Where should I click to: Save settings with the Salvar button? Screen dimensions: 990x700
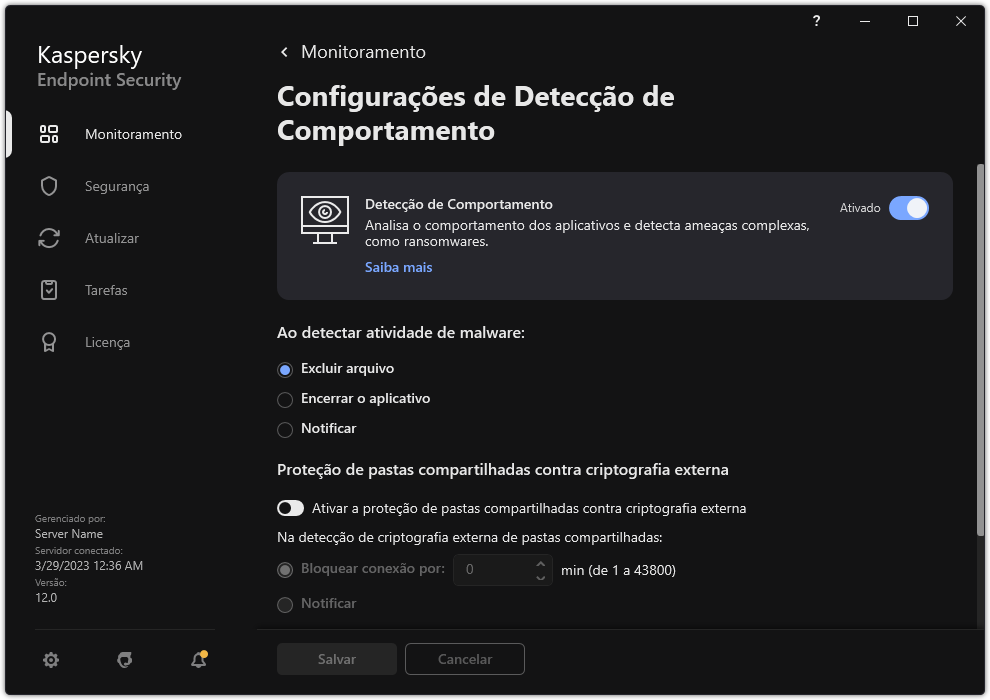pos(336,659)
